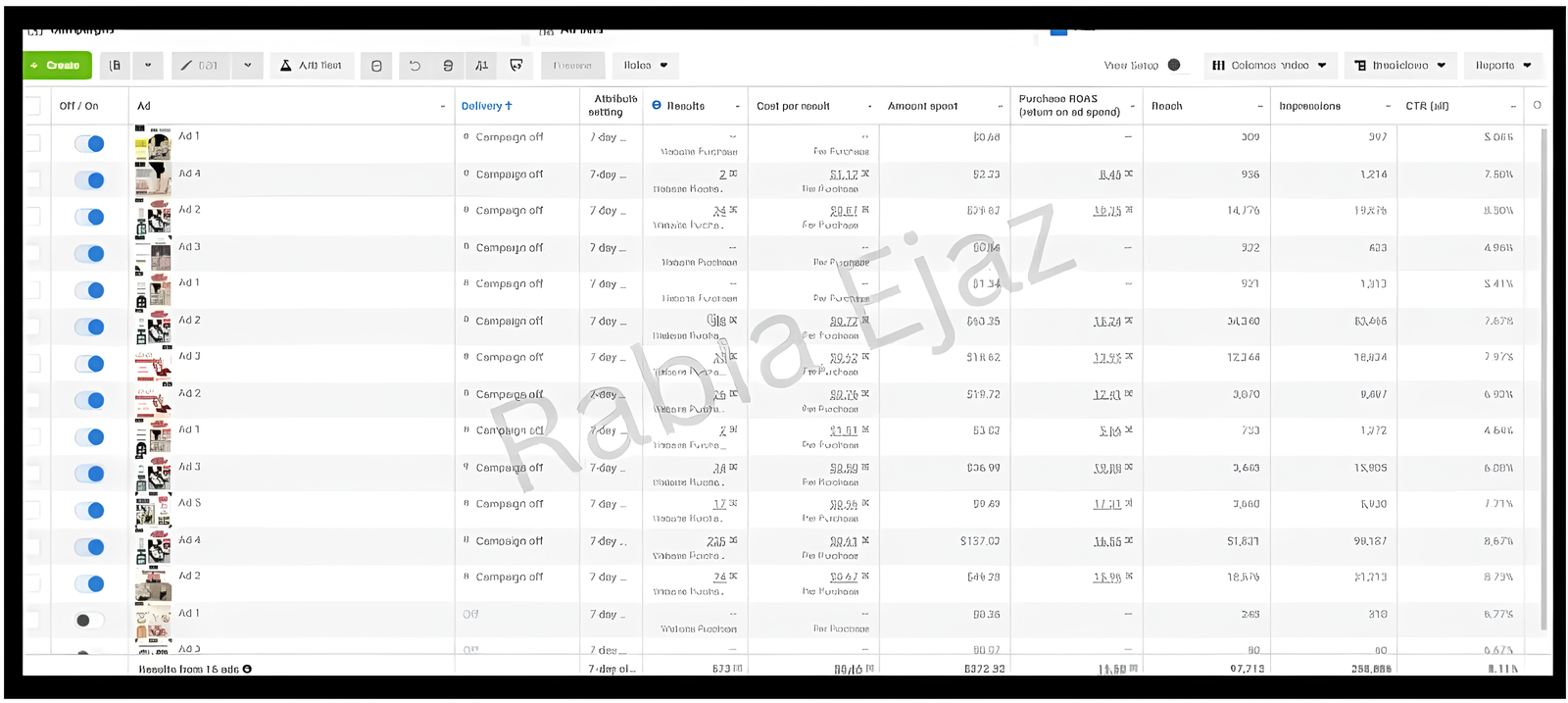The width and height of the screenshot is (1568, 703).
Task: Click the delete icon in the toolbar
Action: click(x=376, y=66)
